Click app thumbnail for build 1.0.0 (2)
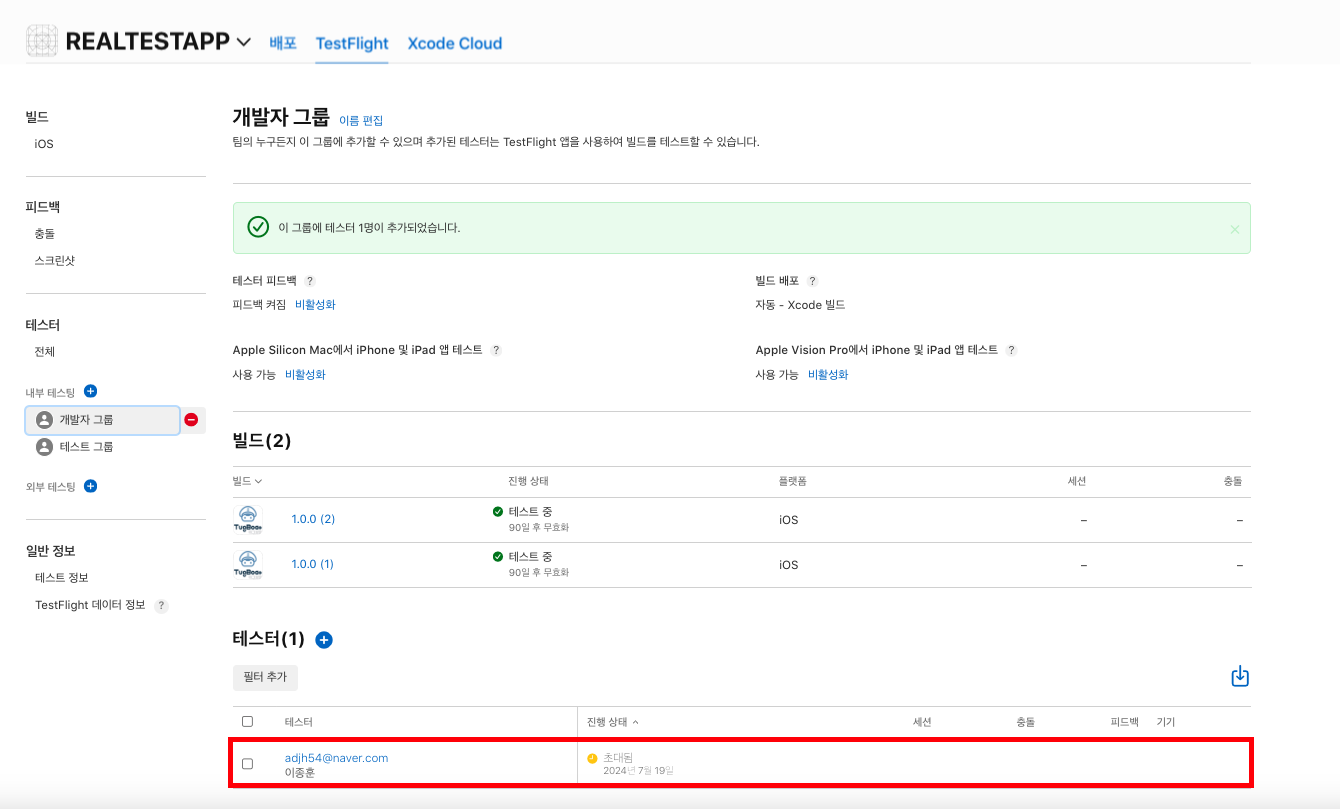This screenshot has height=809, width=1340. pos(248,520)
